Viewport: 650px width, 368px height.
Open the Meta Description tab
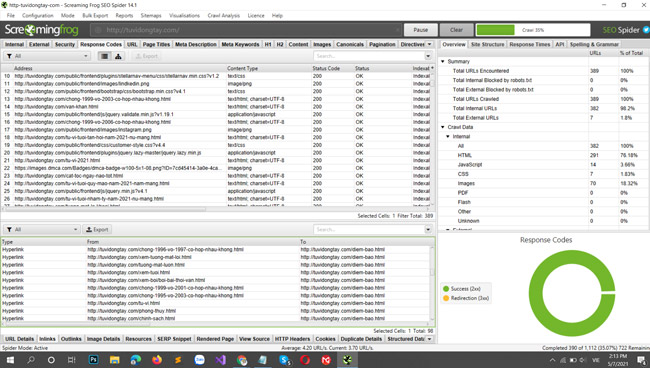(x=196, y=44)
